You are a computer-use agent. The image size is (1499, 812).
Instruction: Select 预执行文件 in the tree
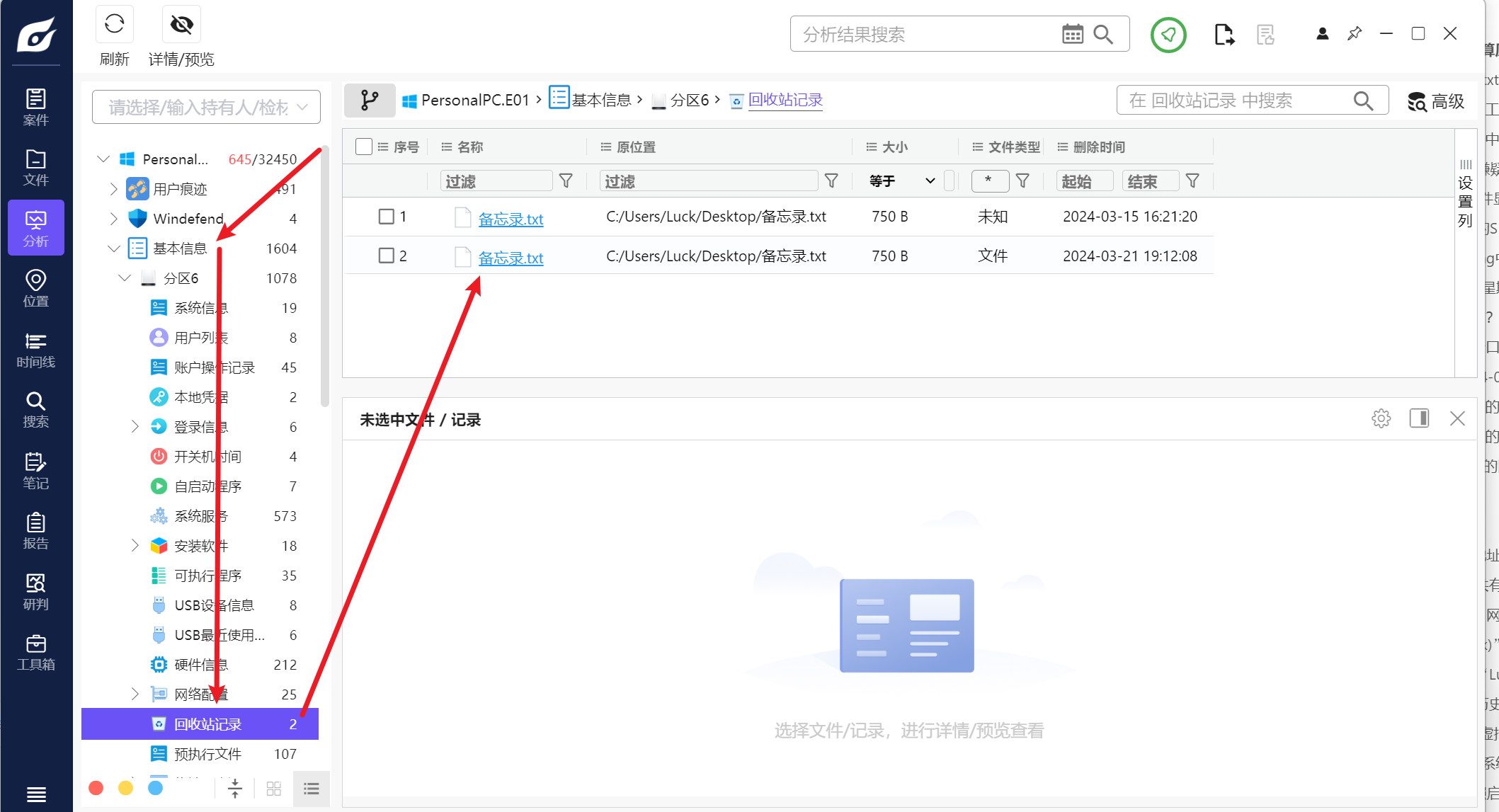207,754
